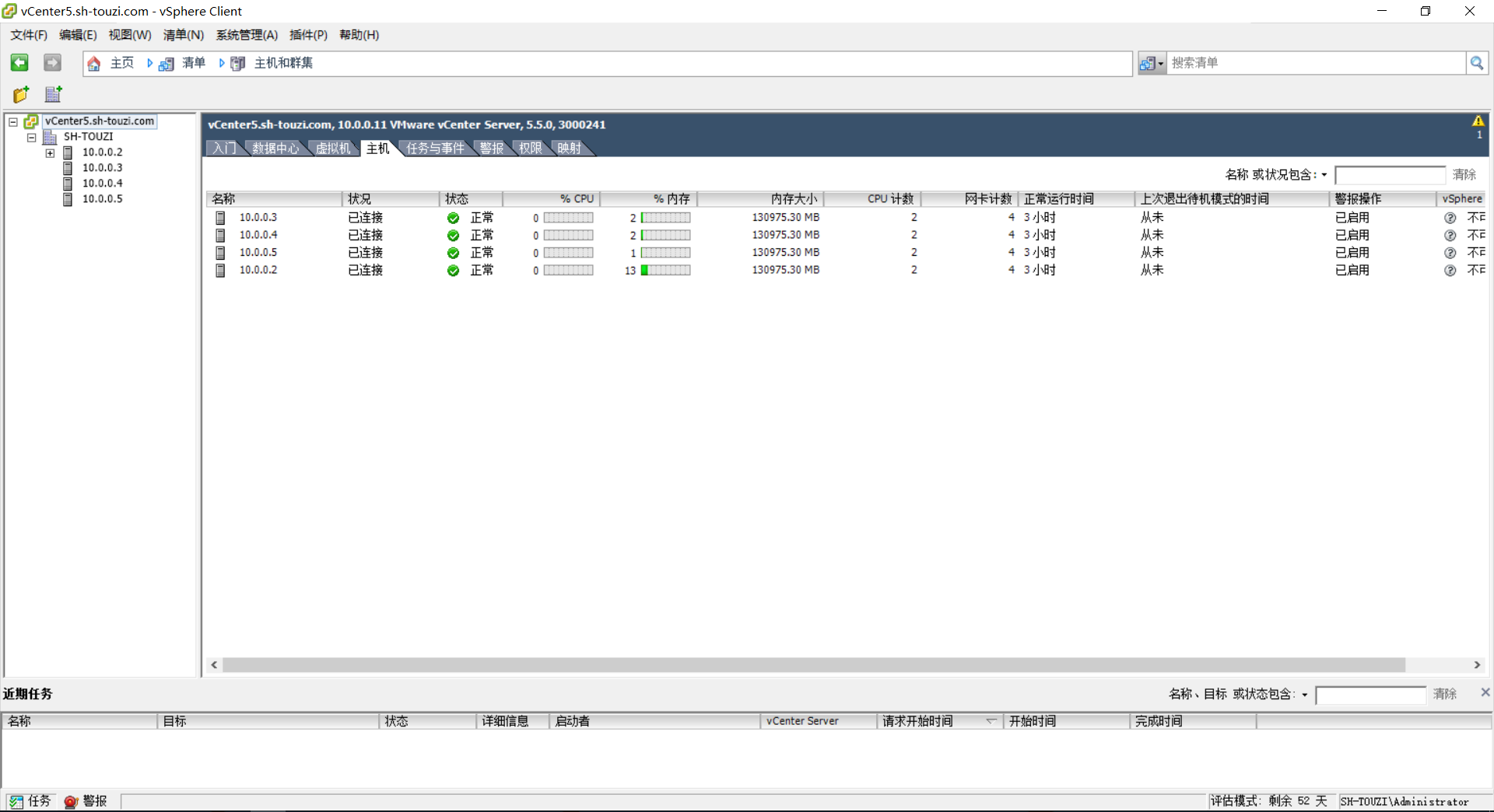Click the breadcrumb arrow before 清单
Screen dimensions: 1494x812
click(x=150, y=63)
